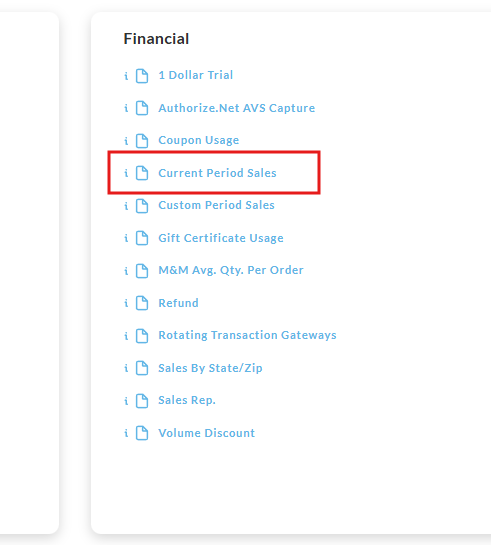This screenshot has height=545, width=491.
Task: Click document icon next to Refund
Action: click(x=142, y=303)
